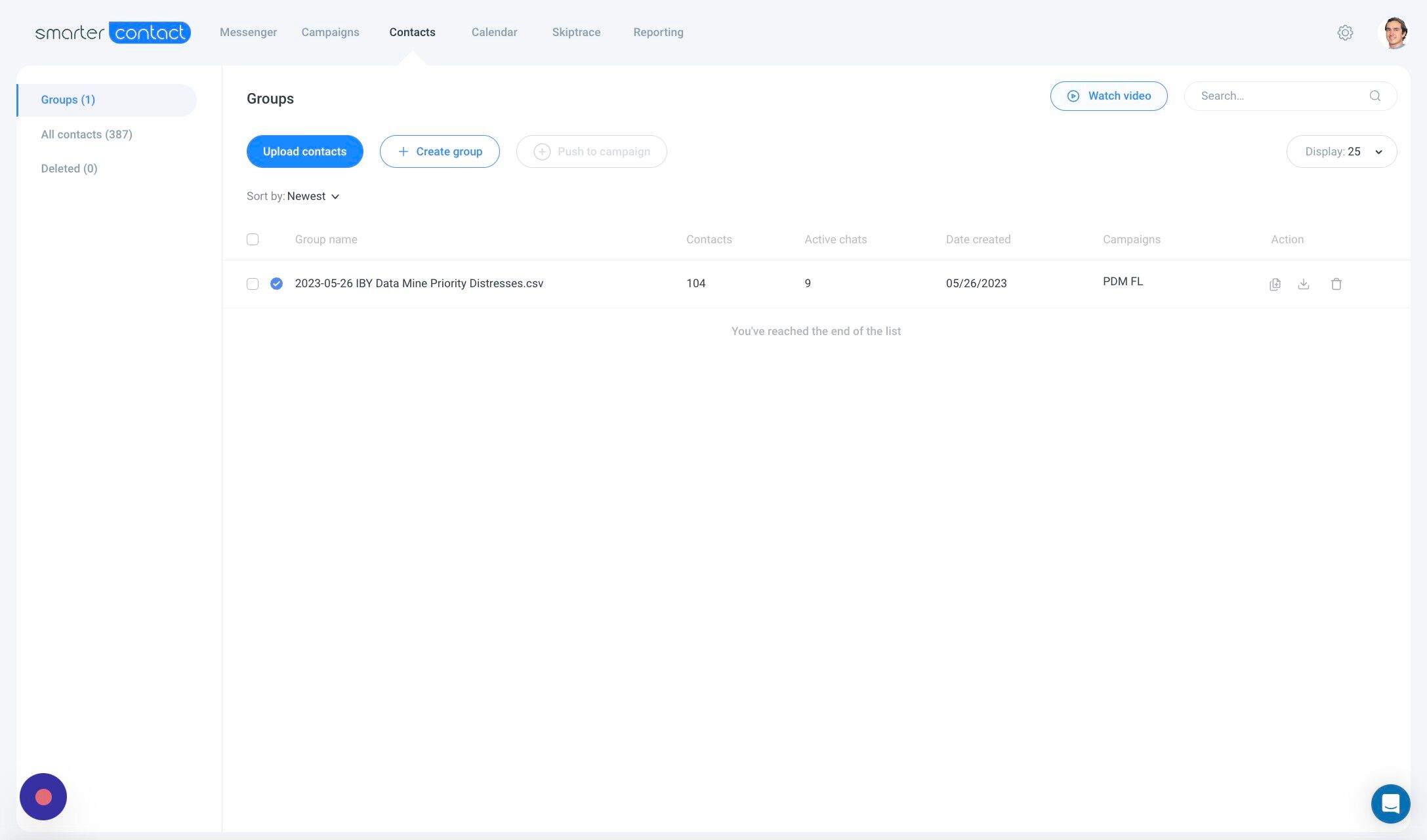Click Push to campaign button

(x=591, y=151)
